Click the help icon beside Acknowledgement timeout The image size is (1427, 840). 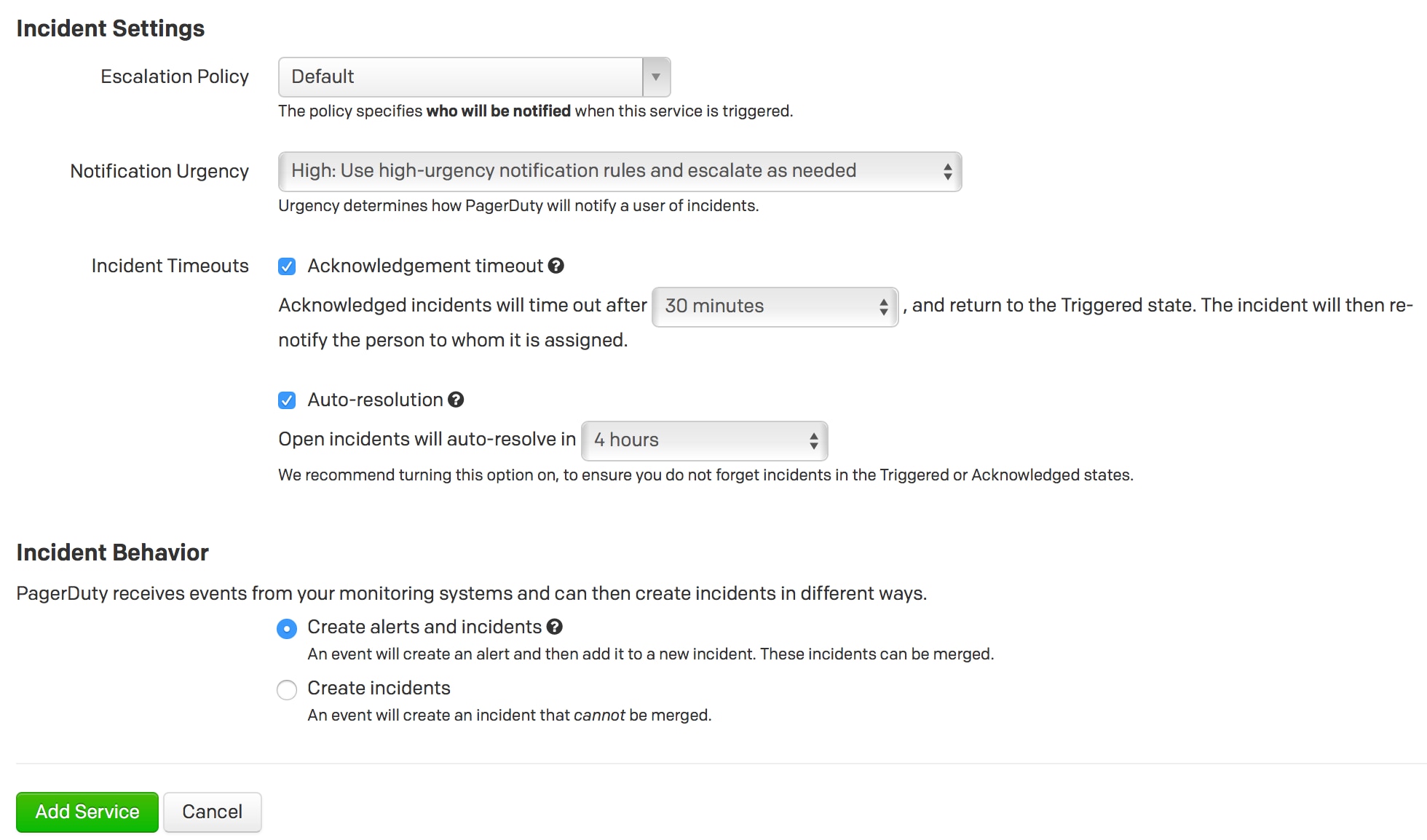(x=556, y=266)
